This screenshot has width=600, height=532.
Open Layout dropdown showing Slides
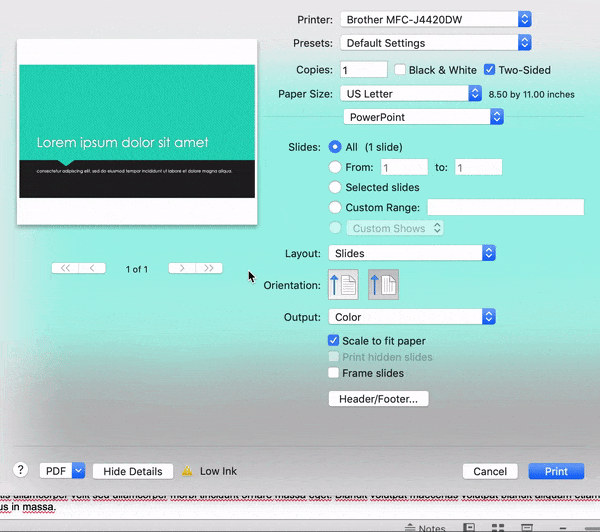coord(412,253)
